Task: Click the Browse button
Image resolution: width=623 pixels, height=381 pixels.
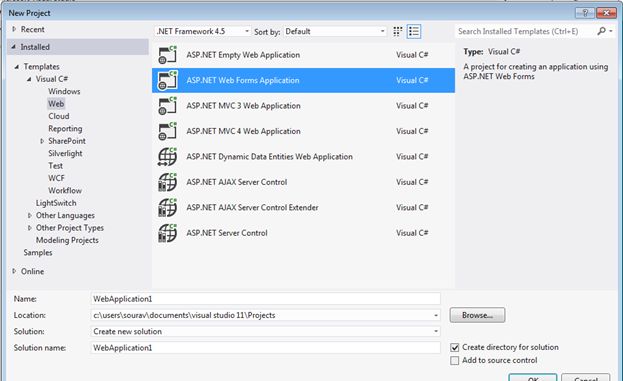Action: [x=477, y=315]
